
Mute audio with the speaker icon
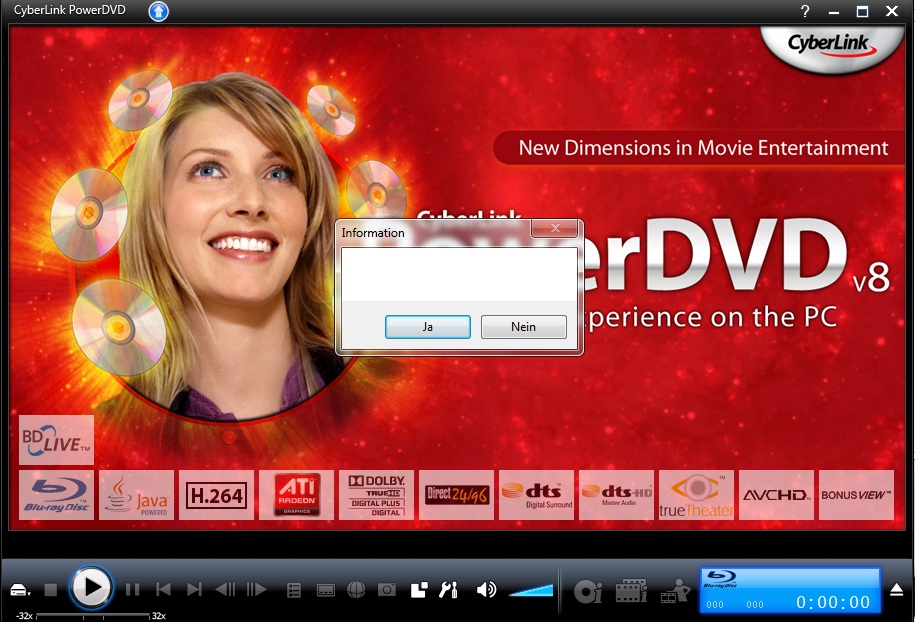pos(486,590)
